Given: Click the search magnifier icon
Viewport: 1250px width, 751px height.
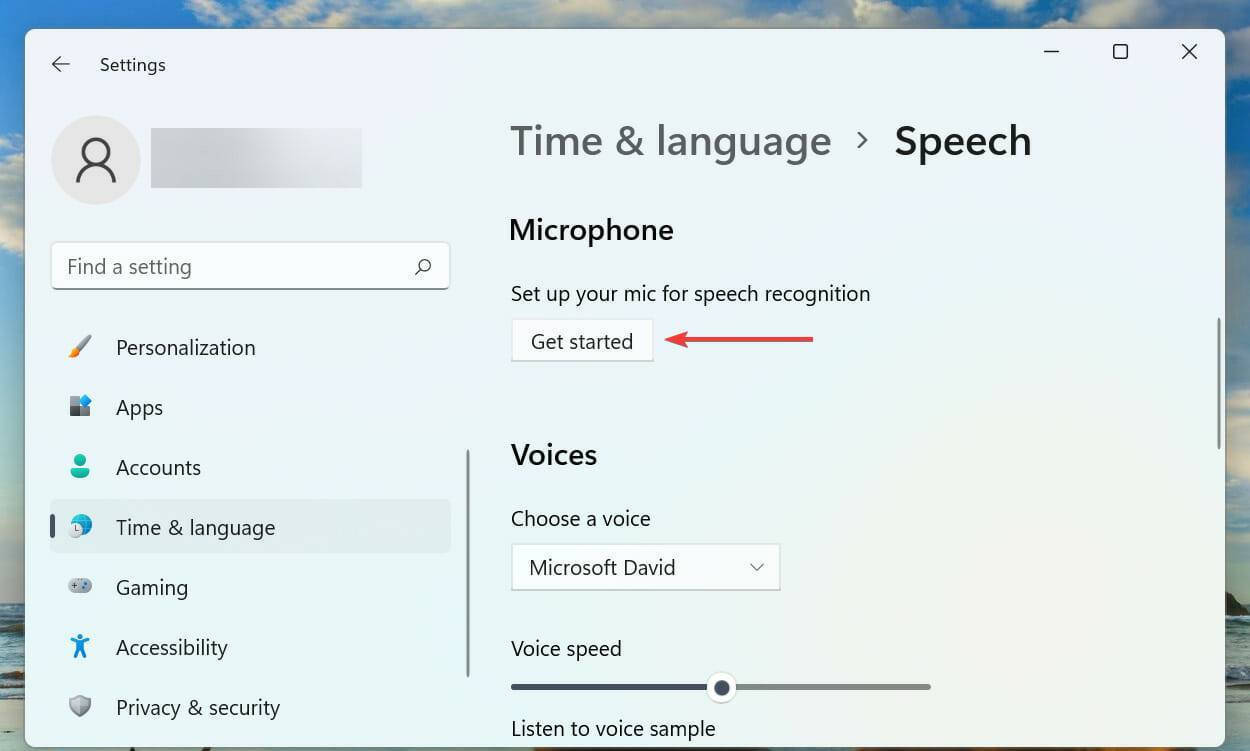Looking at the screenshot, I should [423, 266].
